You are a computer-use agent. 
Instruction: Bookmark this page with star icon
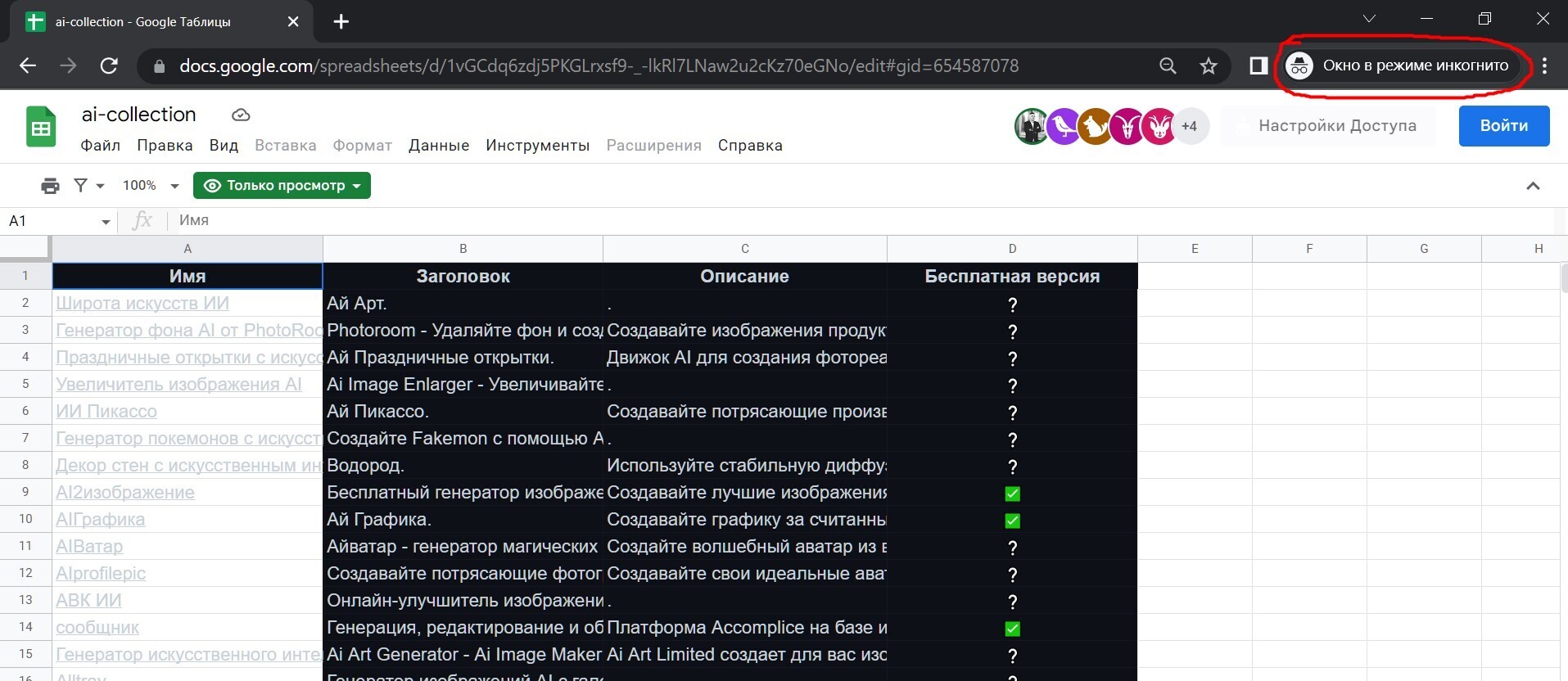click(1208, 66)
